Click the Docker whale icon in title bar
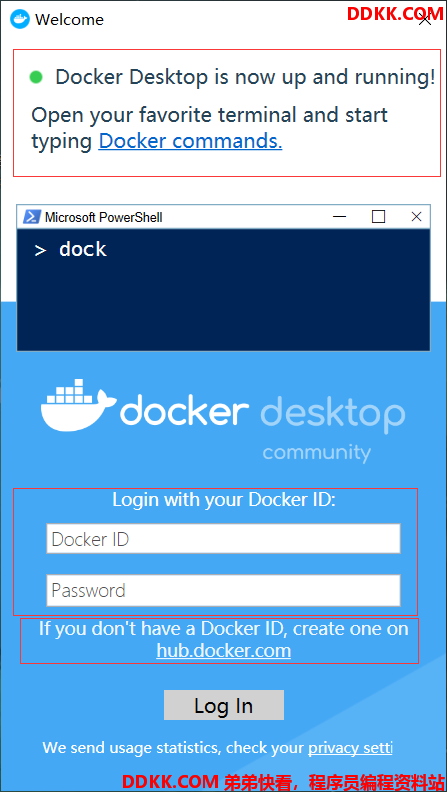The image size is (447, 792). 20,20
